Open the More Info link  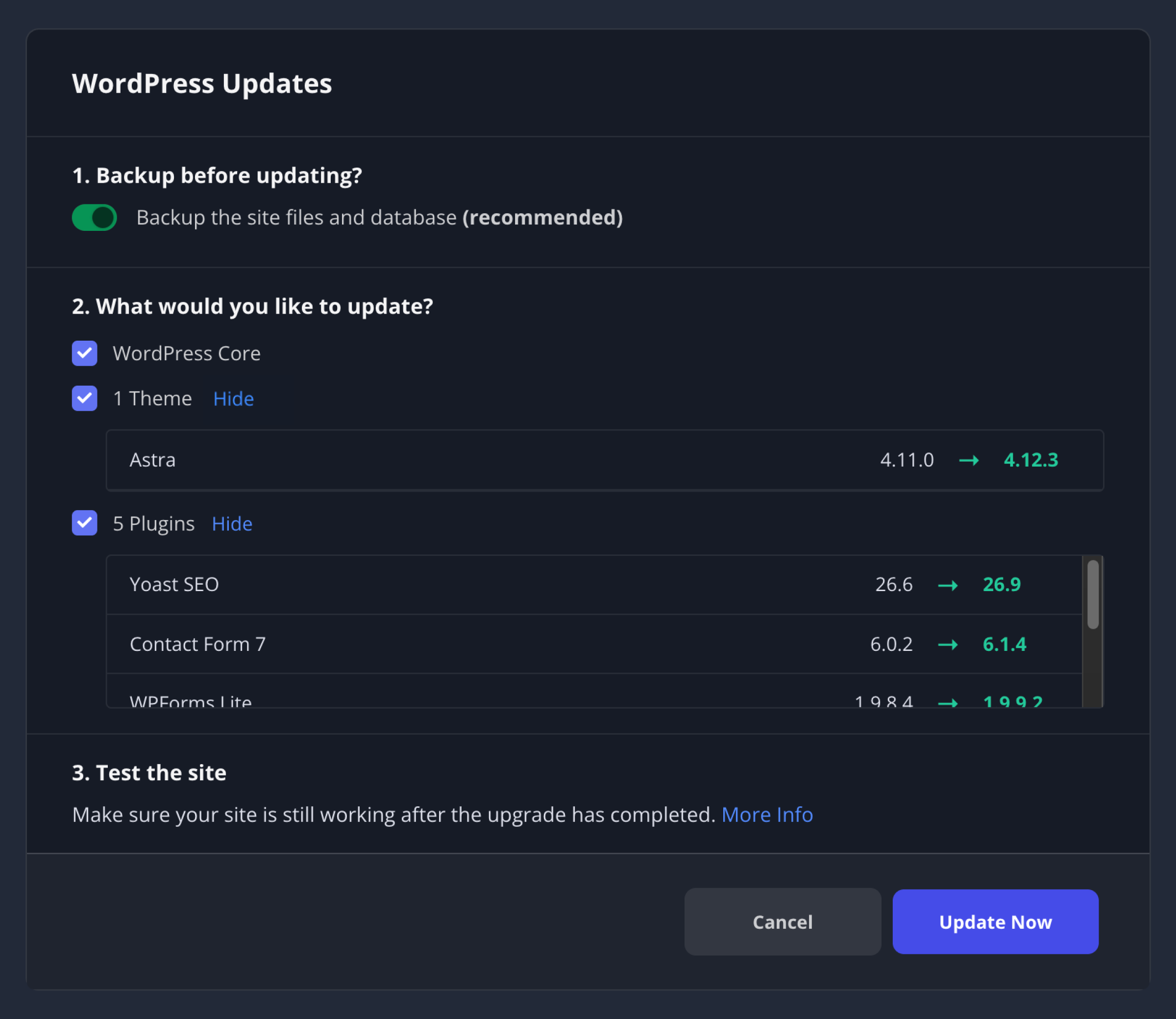[x=767, y=814]
